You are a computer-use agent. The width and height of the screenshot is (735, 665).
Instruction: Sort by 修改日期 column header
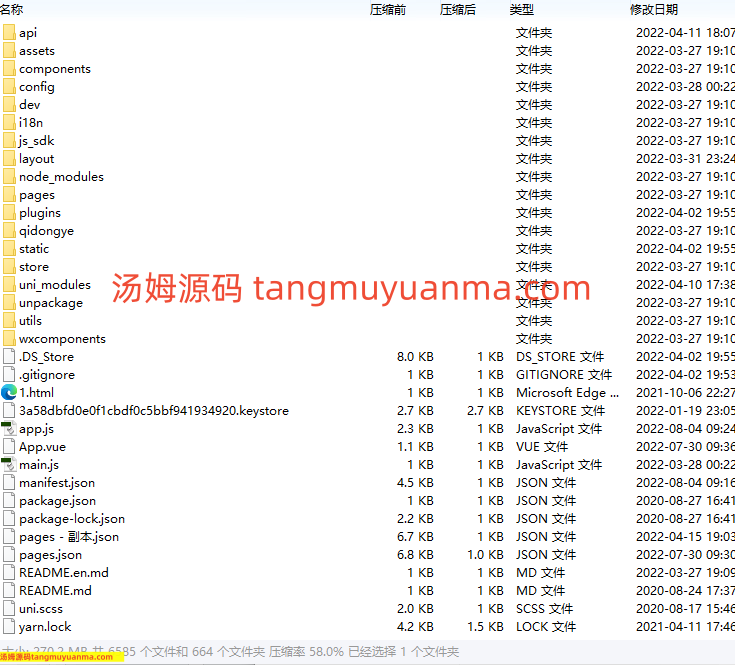point(654,9)
